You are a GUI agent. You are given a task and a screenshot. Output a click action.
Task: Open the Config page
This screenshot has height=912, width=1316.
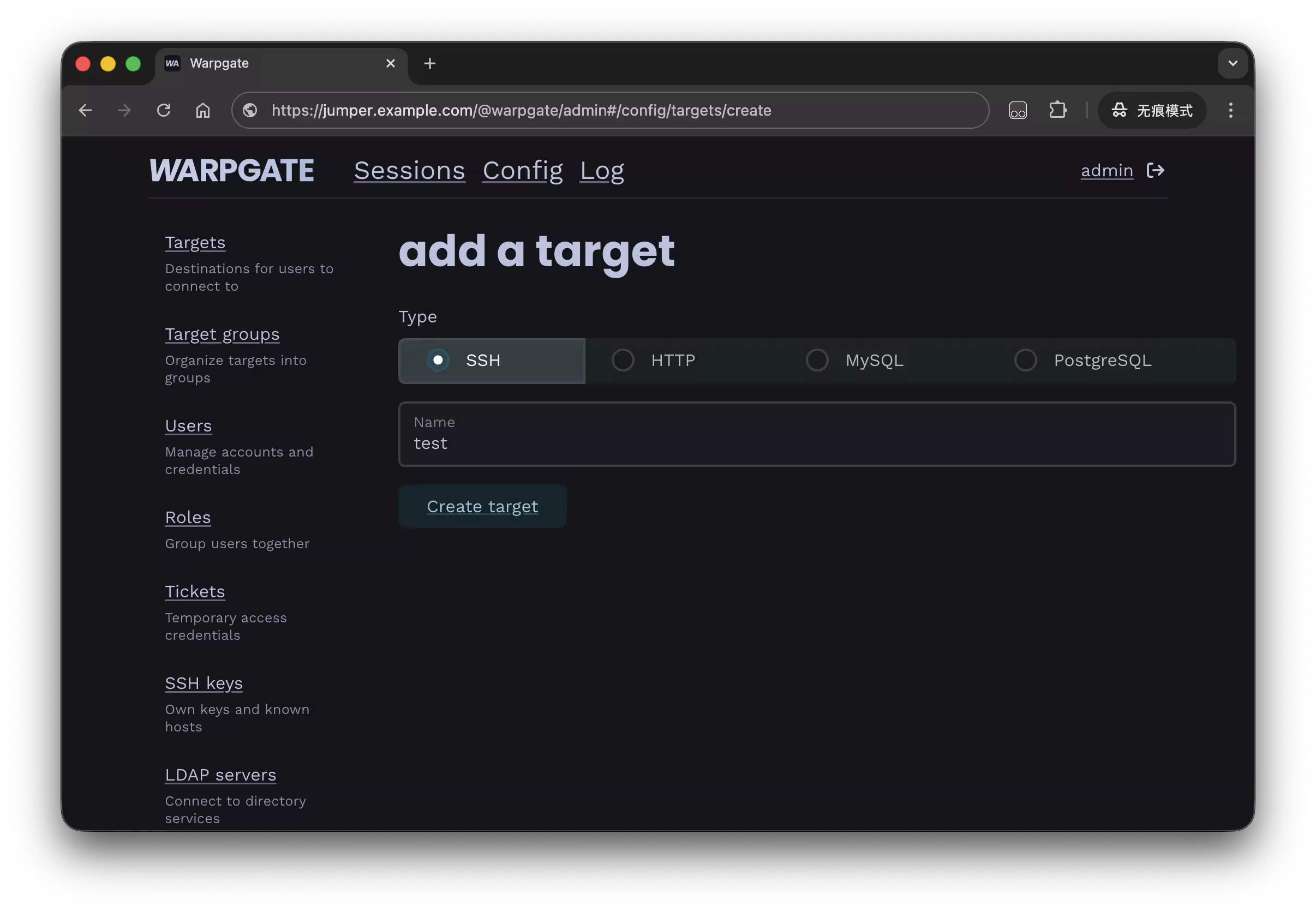tap(522, 171)
